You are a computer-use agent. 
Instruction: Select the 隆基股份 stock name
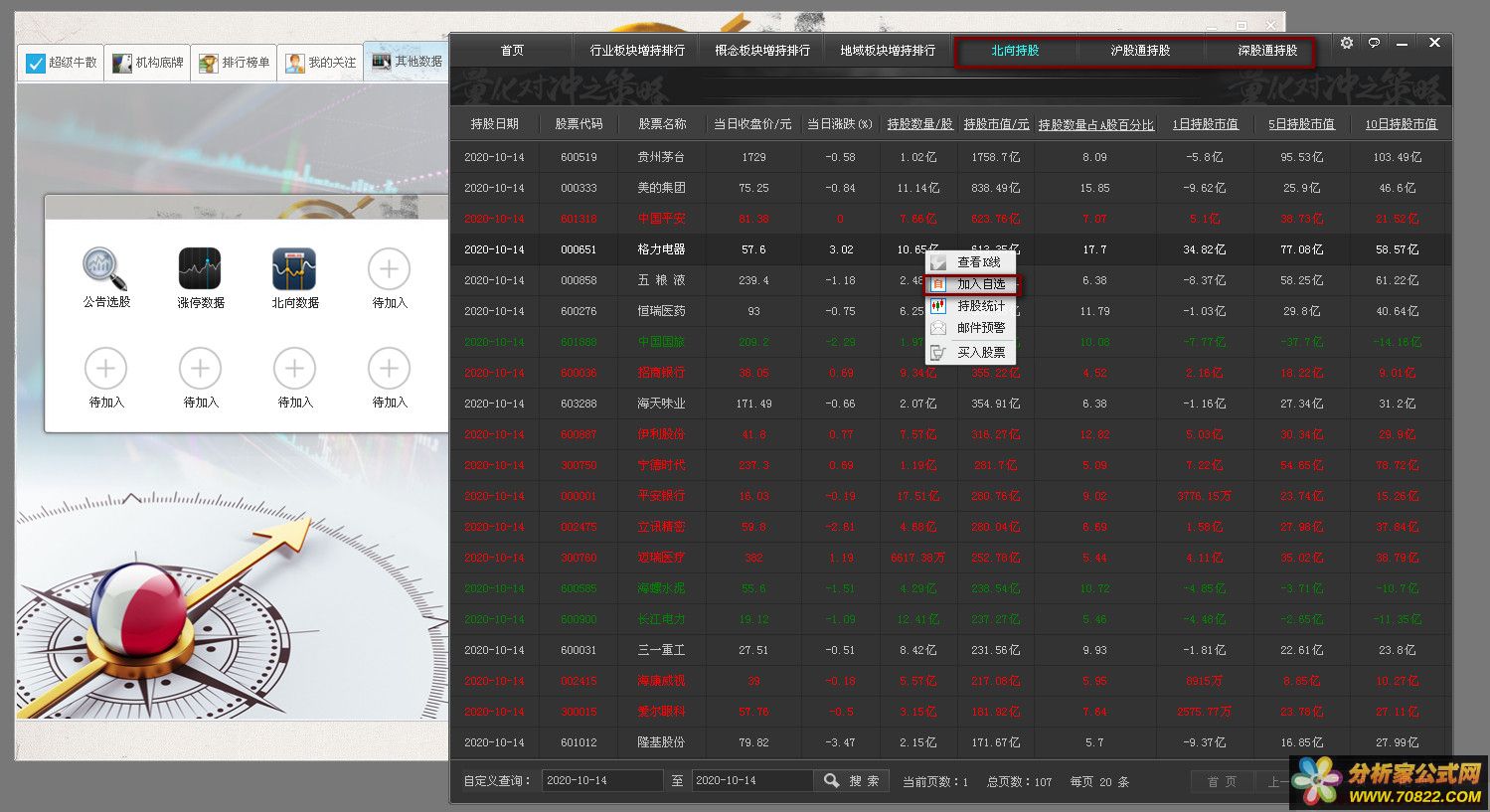[661, 742]
